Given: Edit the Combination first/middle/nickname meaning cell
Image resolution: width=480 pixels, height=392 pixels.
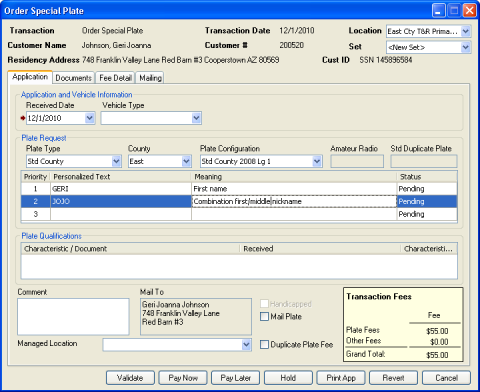Looking at the screenshot, I should [x=294, y=201].
